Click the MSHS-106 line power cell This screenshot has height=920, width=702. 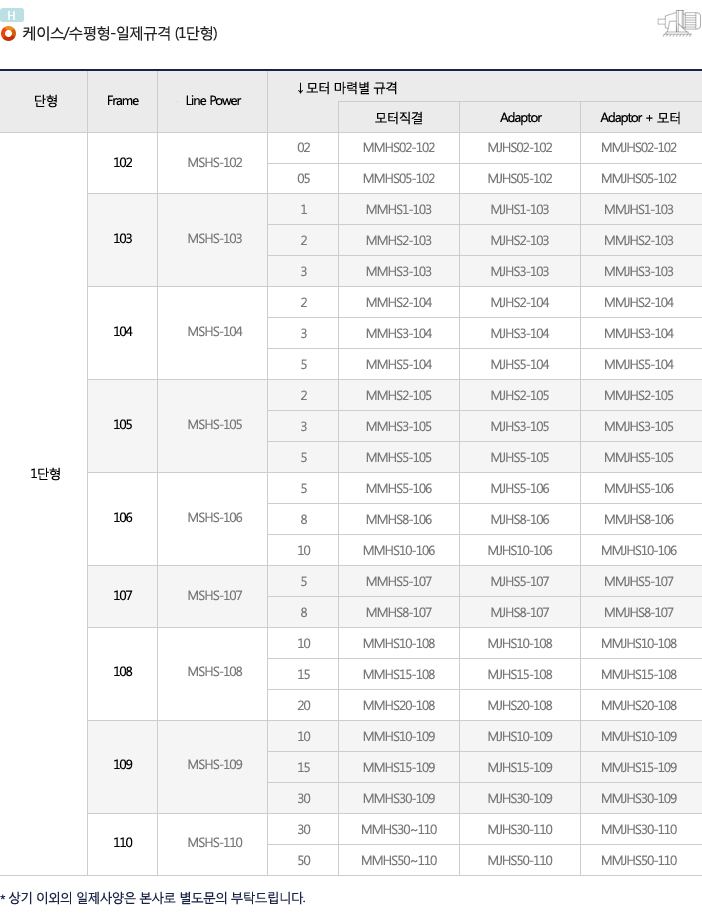click(215, 518)
